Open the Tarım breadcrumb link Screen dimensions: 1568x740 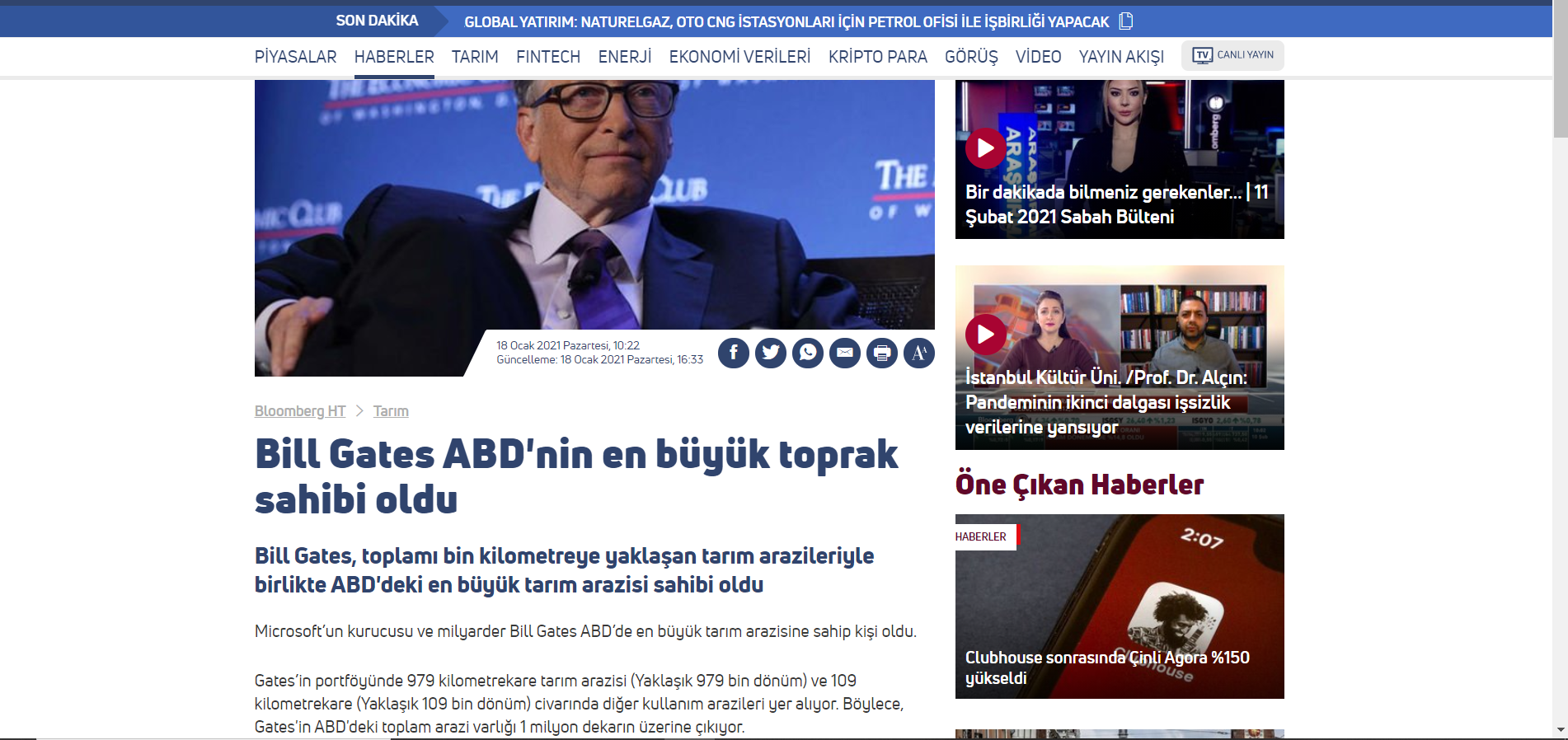391,410
